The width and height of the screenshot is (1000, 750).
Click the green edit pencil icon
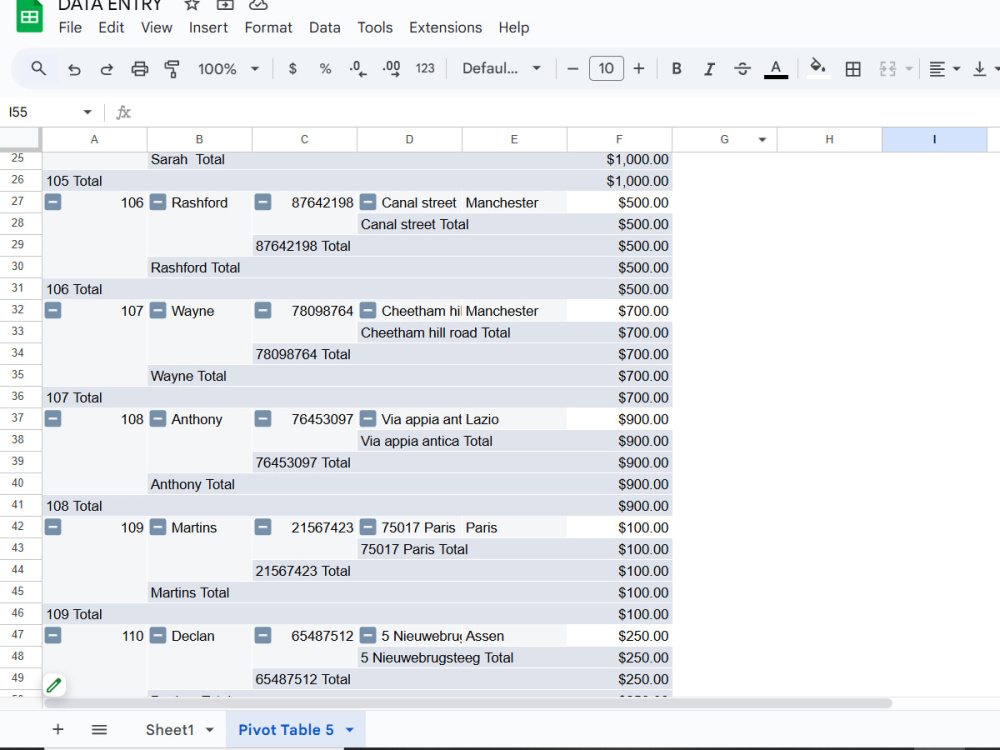54,686
